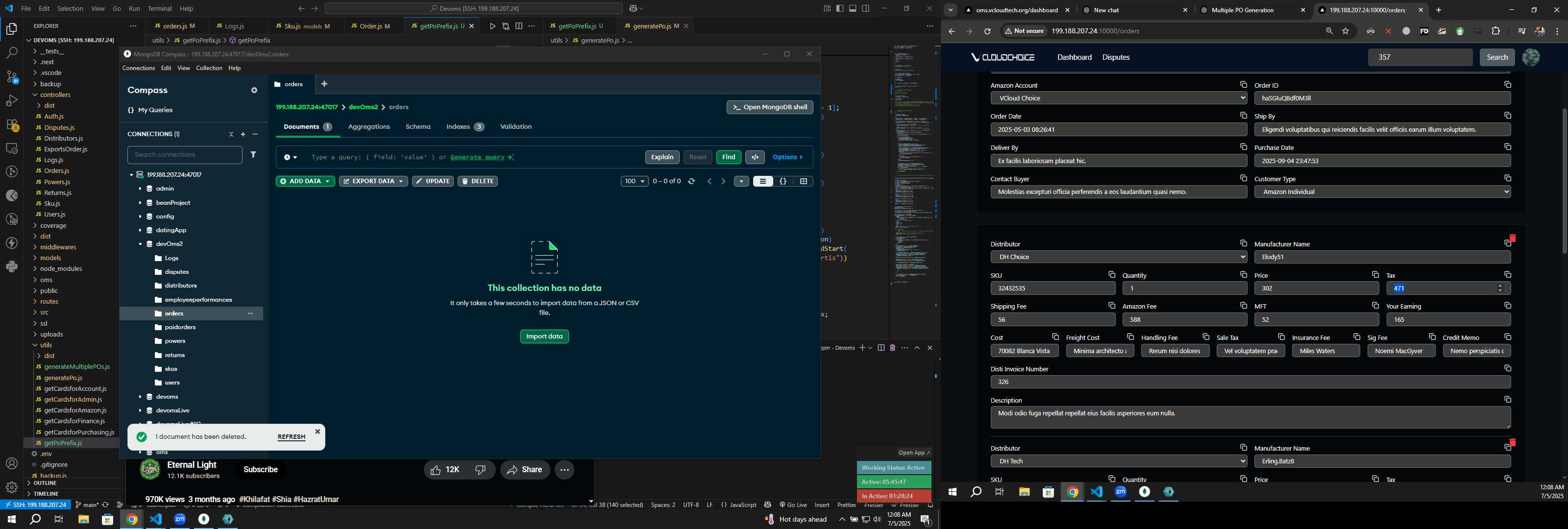Click the Import data button
This screenshot has width=1568, height=529.
(544, 337)
